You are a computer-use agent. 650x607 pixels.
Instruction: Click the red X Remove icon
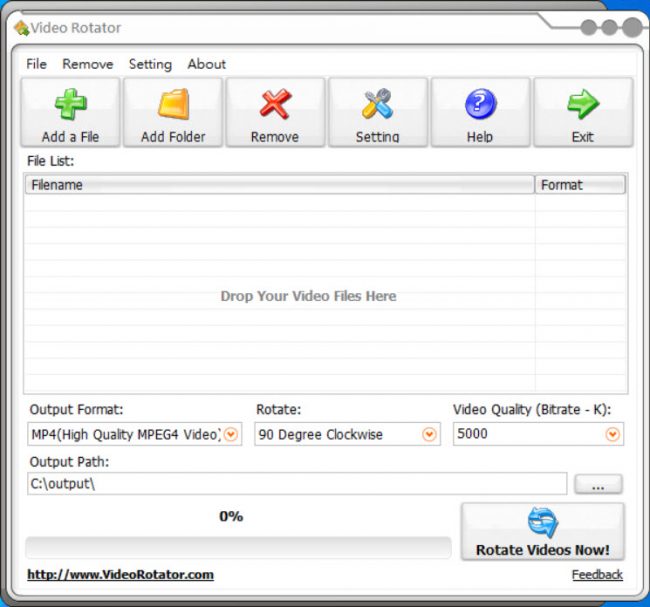[275, 104]
